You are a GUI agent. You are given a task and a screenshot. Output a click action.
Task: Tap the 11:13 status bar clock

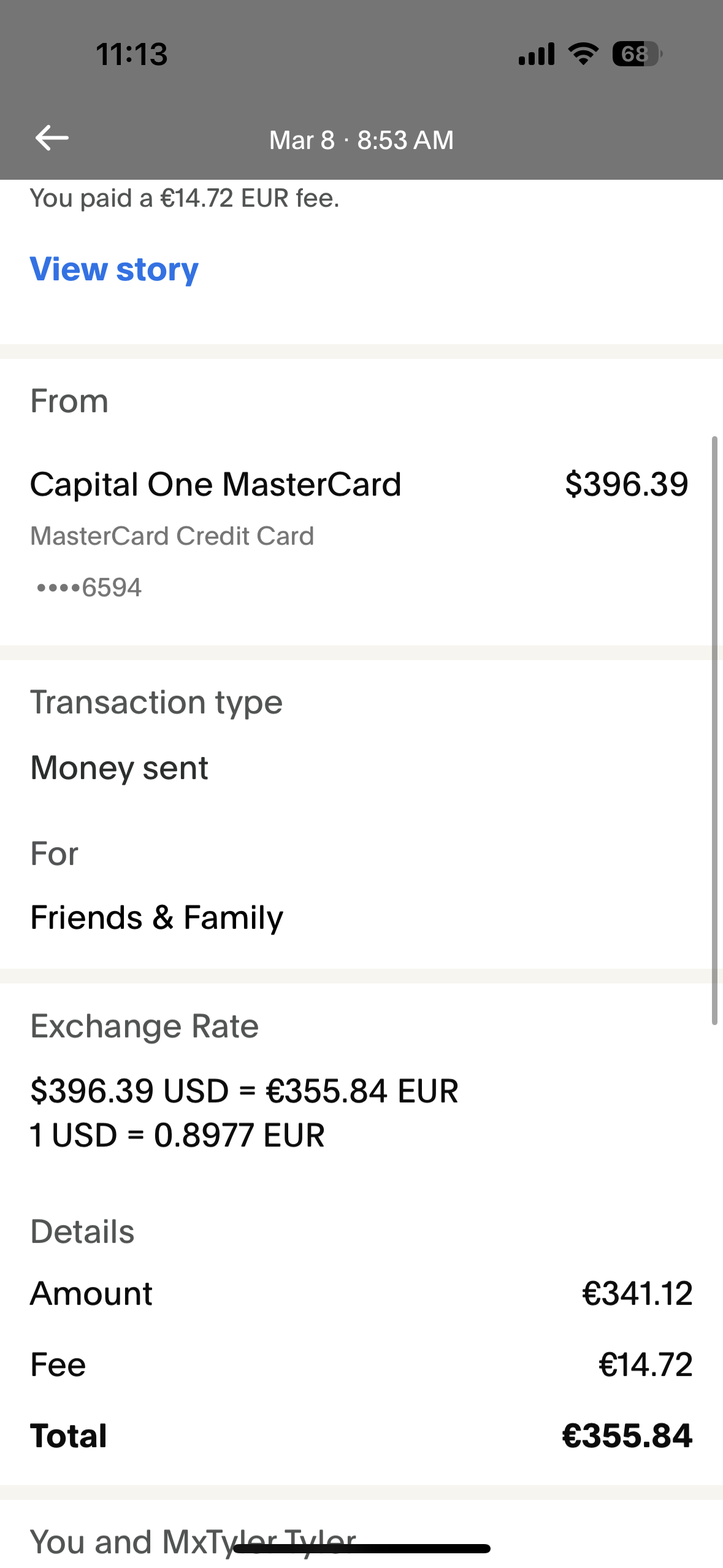pyautogui.click(x=132, y=54)
